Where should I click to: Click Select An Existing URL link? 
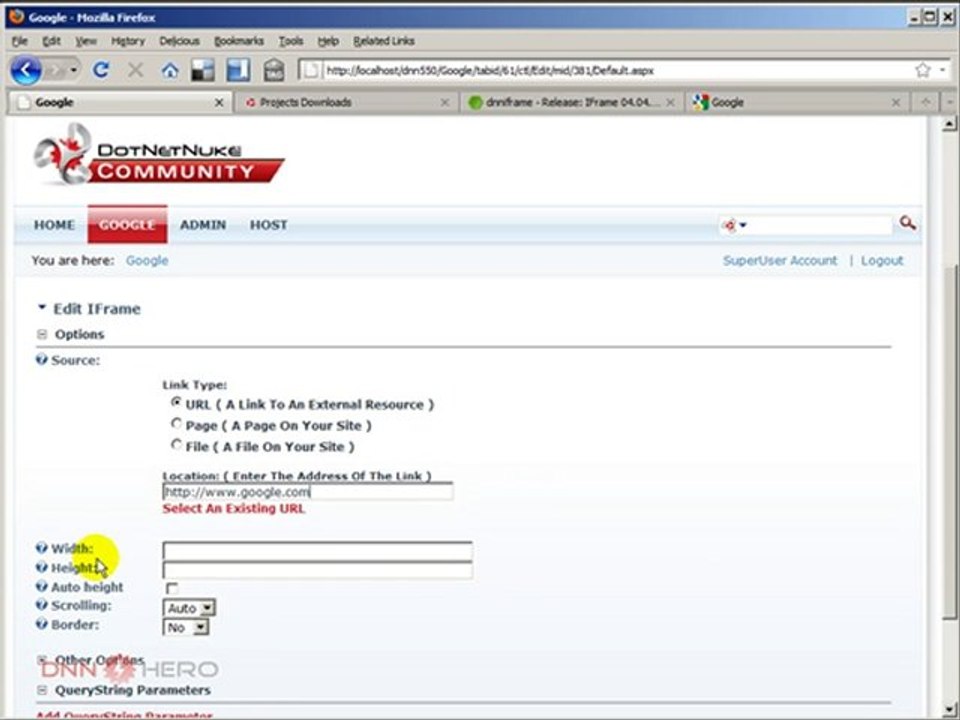pyautogui.click(x=233, y=509)
